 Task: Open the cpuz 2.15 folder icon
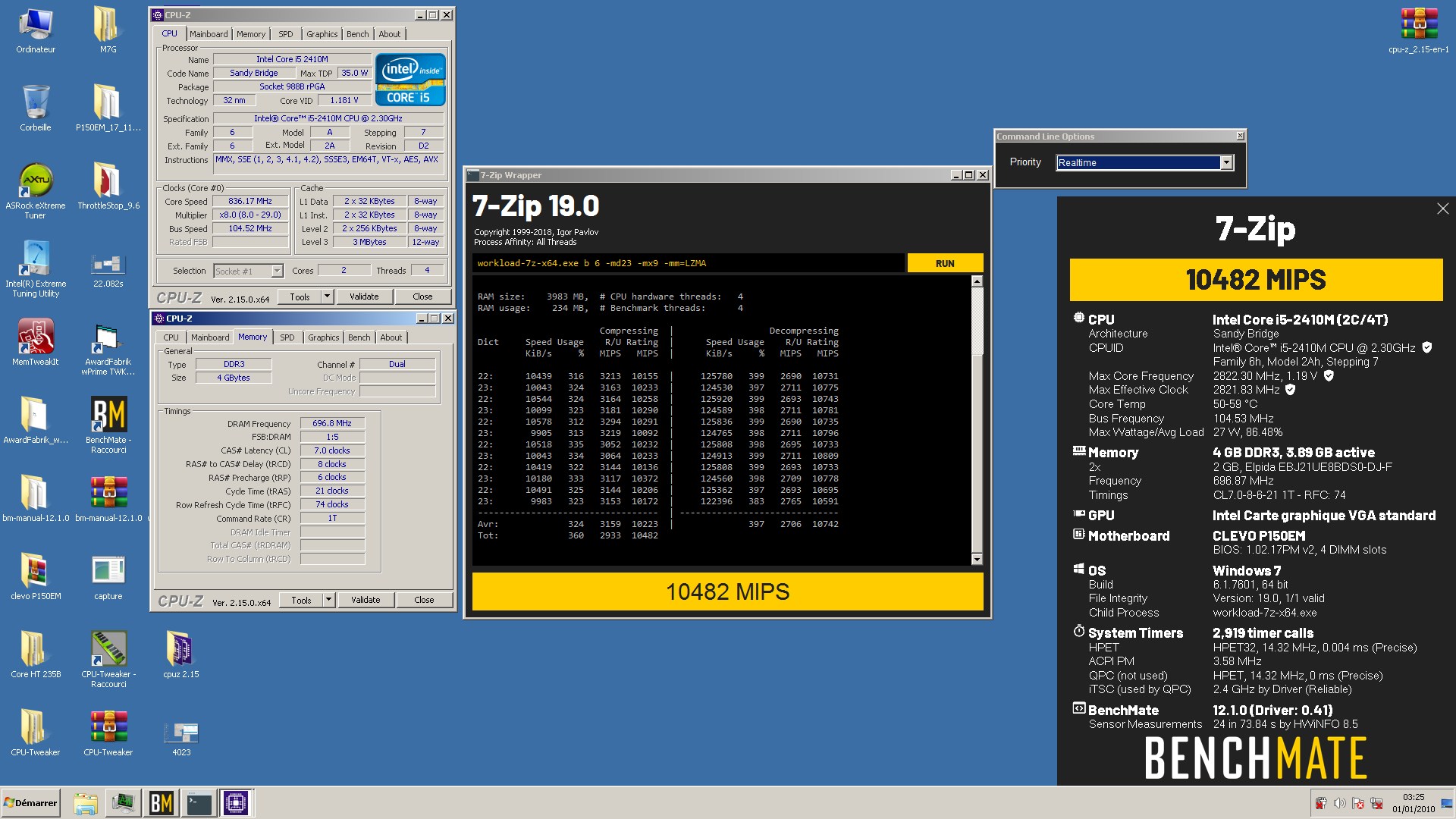pyautogui.click(x=181, y=655)
